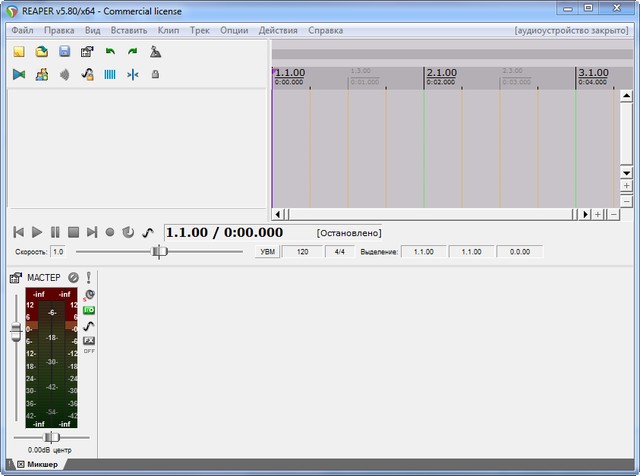The height and width of the screenshot is (476, 640).
Task: Toggle repeat loop in the transport
Action: [128, 232]
